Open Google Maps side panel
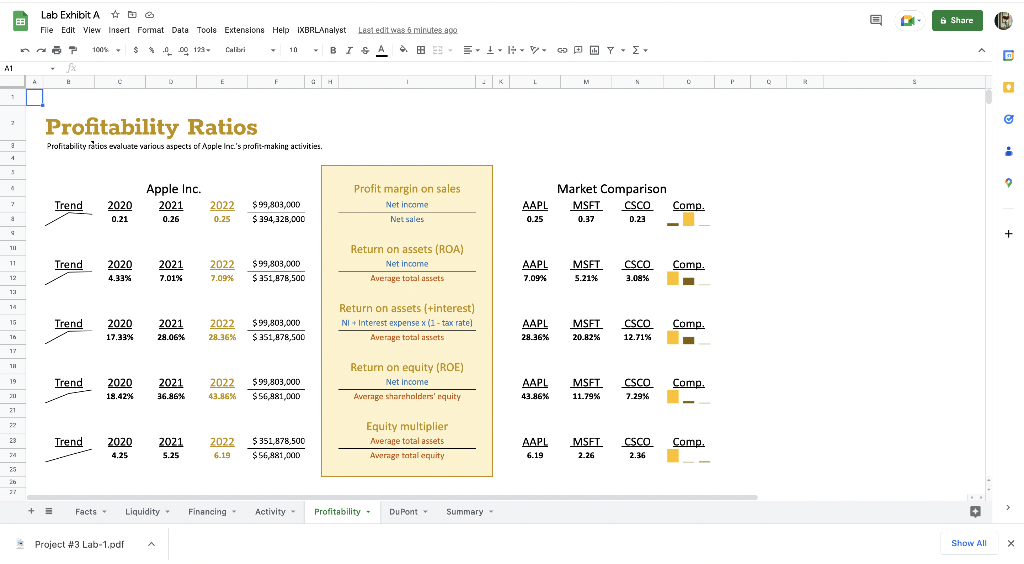This screenshot has width=1024, height=564. point(1008,183)
